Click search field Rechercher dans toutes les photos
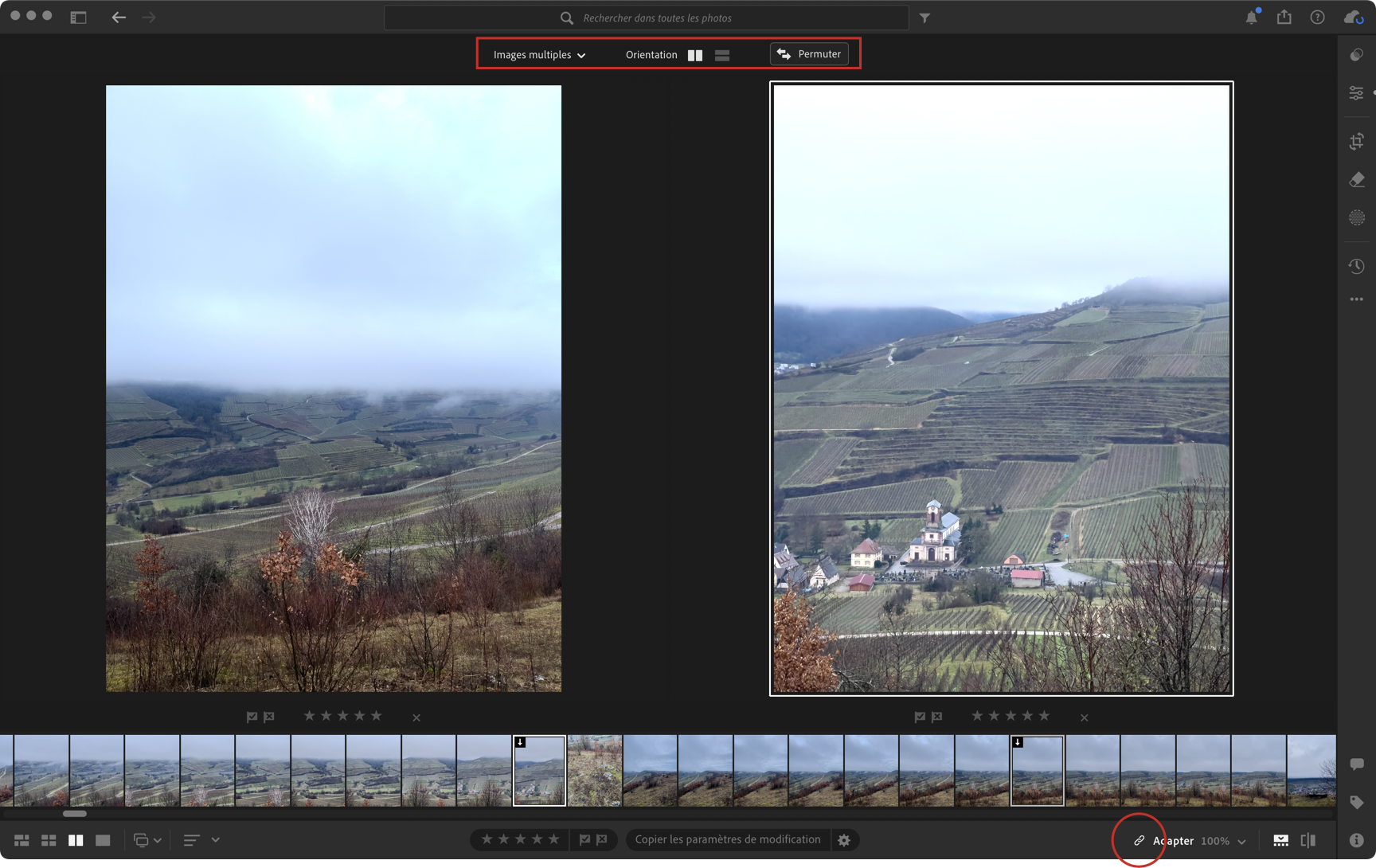The width and height of the screenshot is (1376, 868). click(646, 18)
